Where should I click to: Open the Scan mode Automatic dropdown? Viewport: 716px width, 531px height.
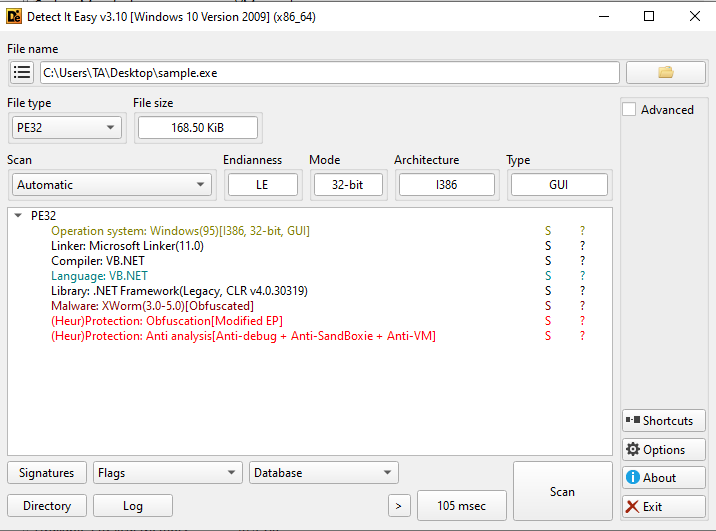(x=112, y=185)
